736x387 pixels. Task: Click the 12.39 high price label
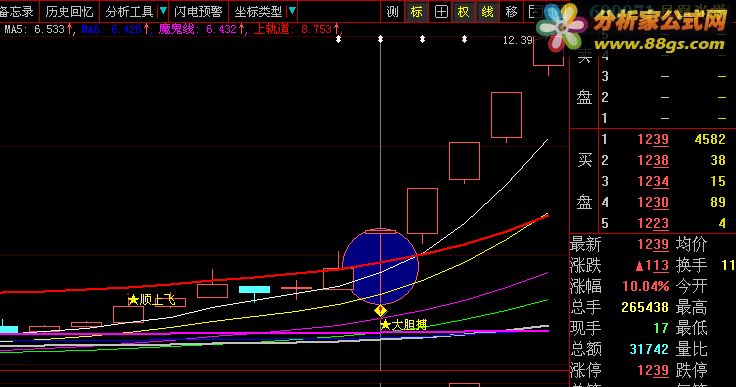click(517, 40)
